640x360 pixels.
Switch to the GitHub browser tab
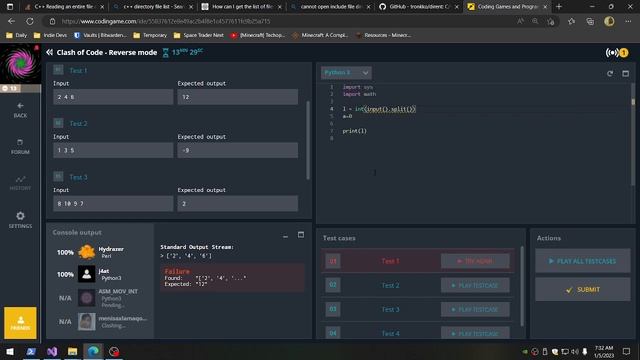419,7
